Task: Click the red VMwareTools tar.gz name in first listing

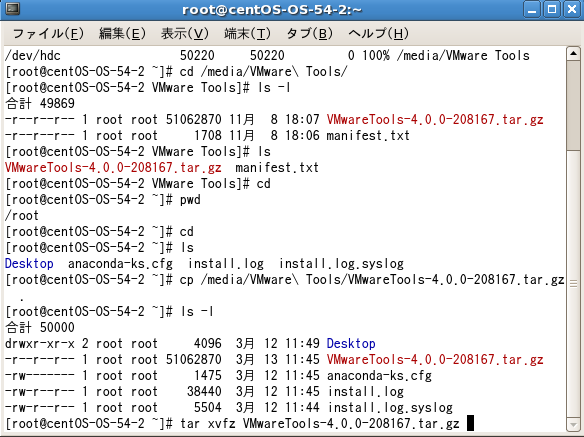Action: click(x=435, y=120)
